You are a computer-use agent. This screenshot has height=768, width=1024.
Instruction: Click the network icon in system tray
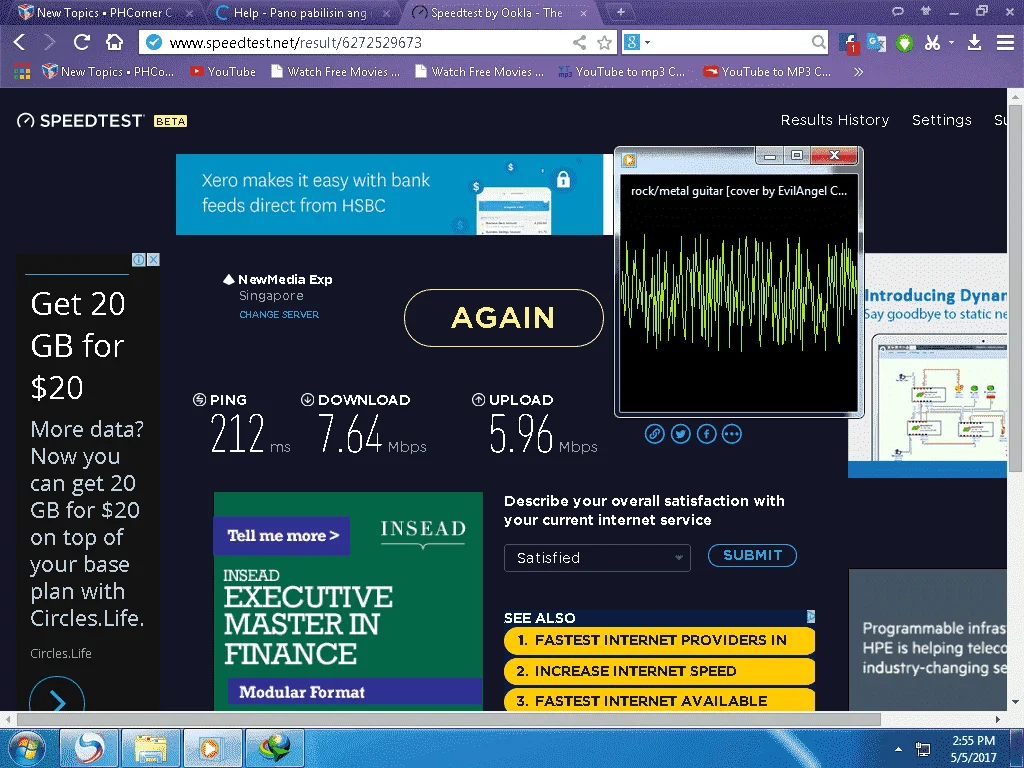coord(923,748)
